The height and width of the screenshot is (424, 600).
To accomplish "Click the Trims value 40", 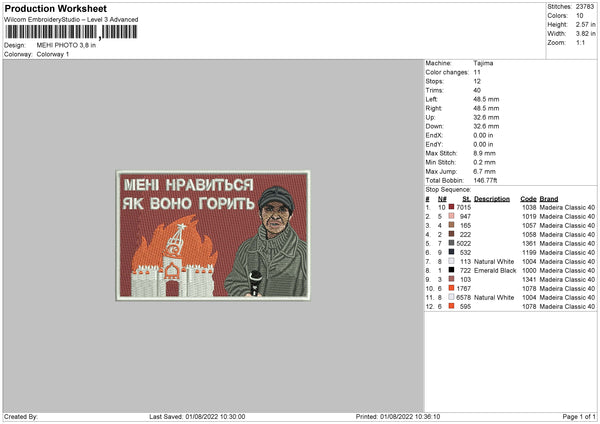I will coord(477,90).
